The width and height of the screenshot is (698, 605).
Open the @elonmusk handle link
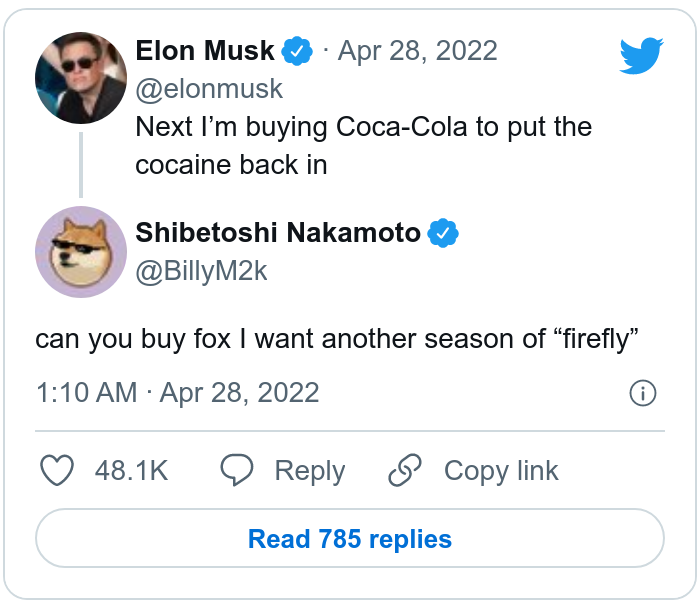pos(209,89)
